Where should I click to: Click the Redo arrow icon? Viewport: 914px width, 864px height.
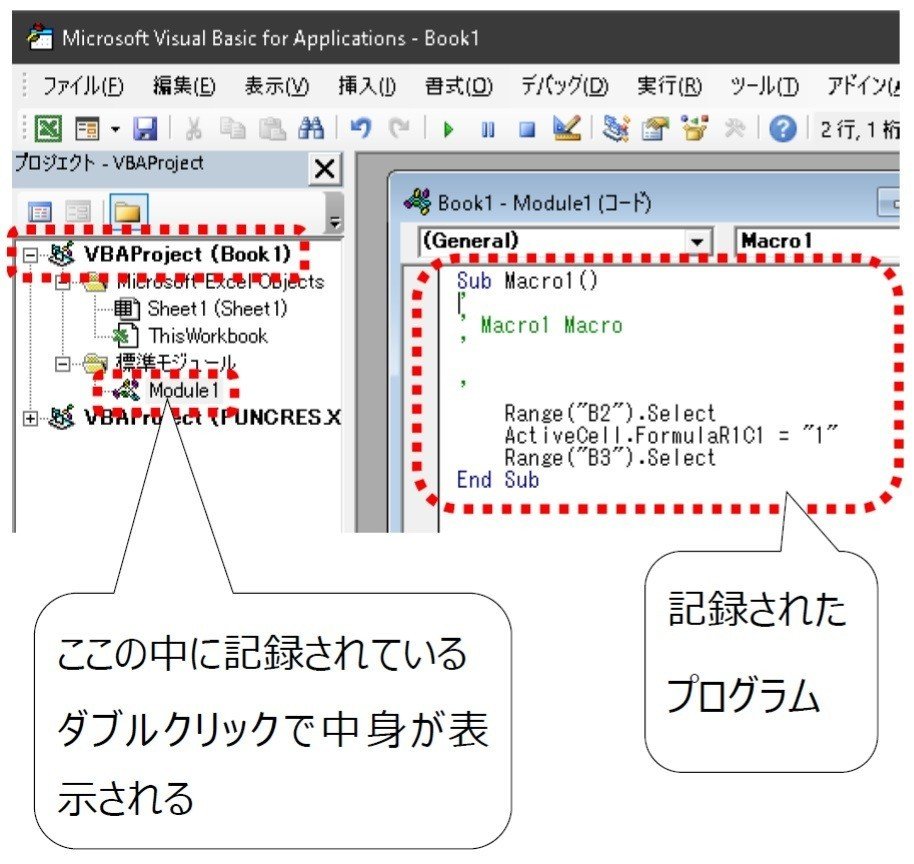click(x=399, y=128)
